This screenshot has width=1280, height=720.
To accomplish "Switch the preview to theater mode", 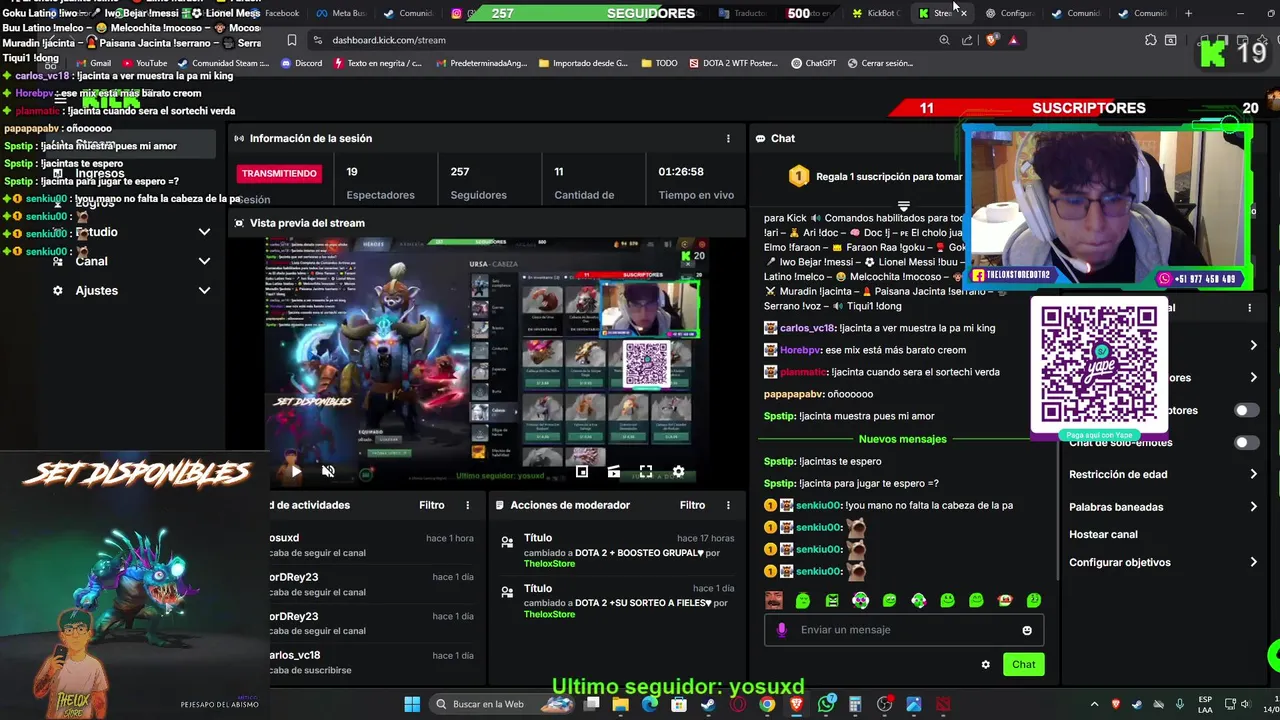I will point(614,472).
